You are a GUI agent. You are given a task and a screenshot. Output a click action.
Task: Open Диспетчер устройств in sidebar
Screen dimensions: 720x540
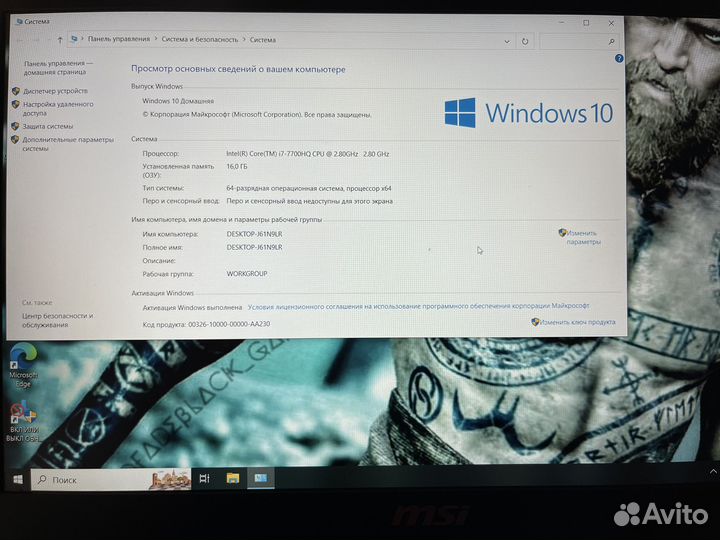[54, 91]
